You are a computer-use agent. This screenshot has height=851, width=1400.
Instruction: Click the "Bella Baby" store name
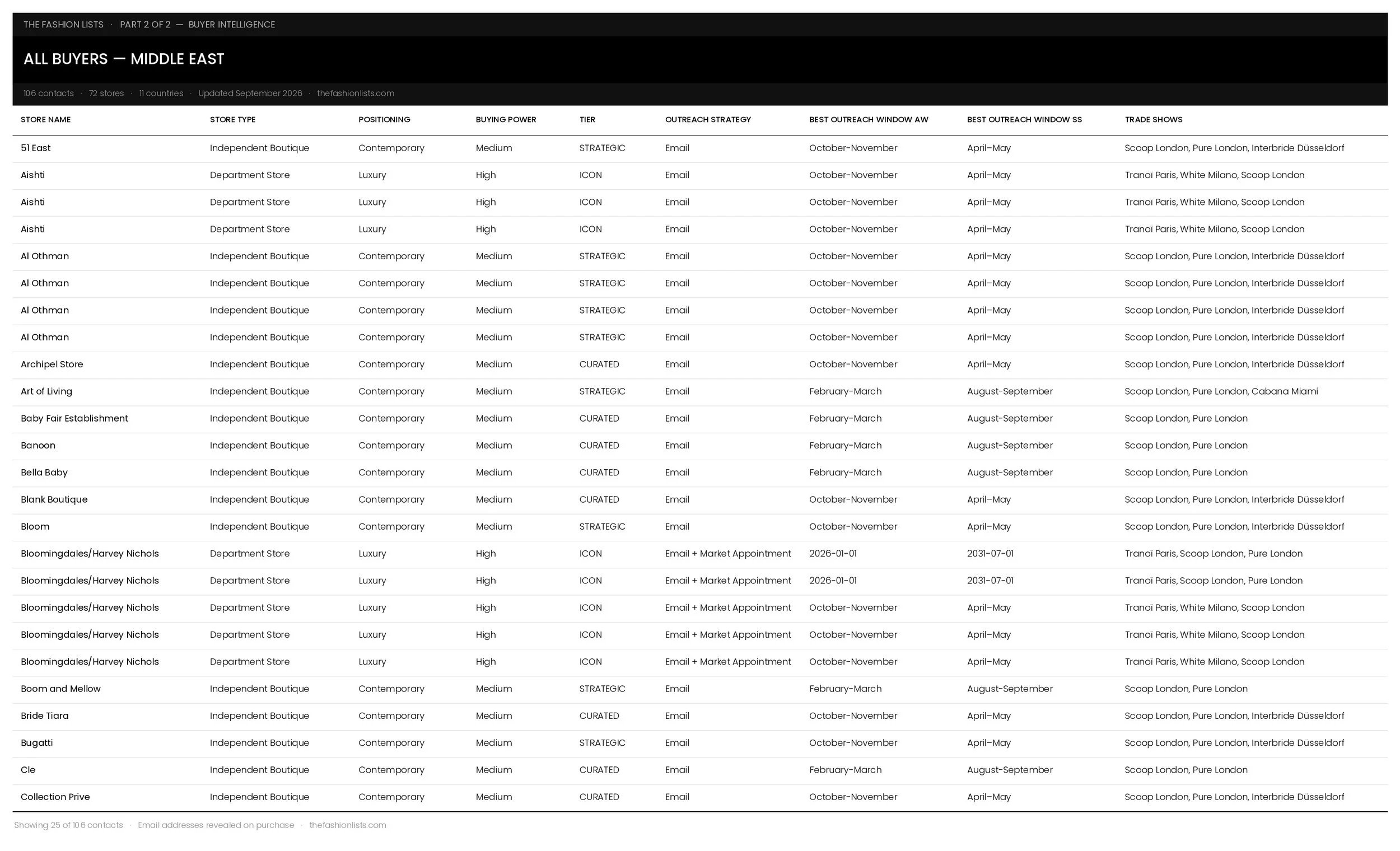(x=44, y=473)
